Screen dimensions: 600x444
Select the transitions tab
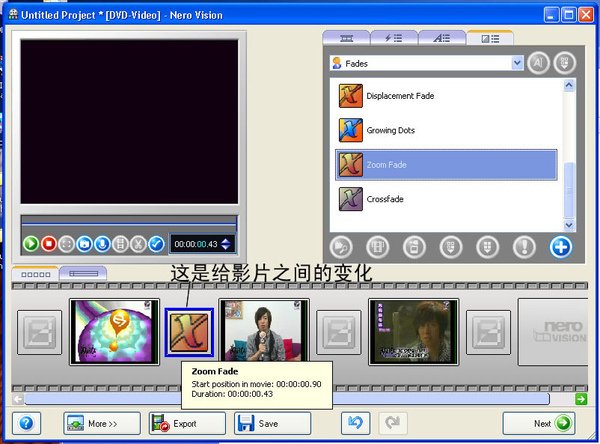click(x=490, y=38)
